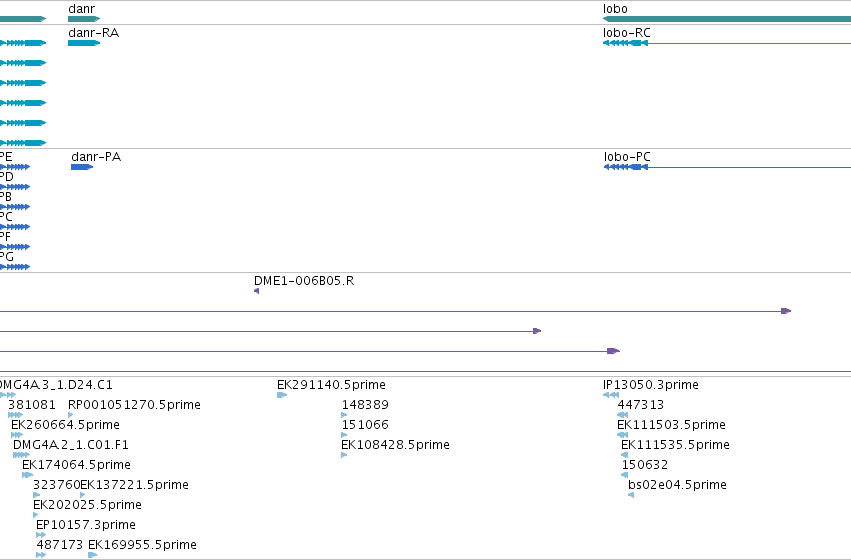Viewport: 851px width, 560px height.
Task: Click the PF protein isoform label
Action: point(5,237)
